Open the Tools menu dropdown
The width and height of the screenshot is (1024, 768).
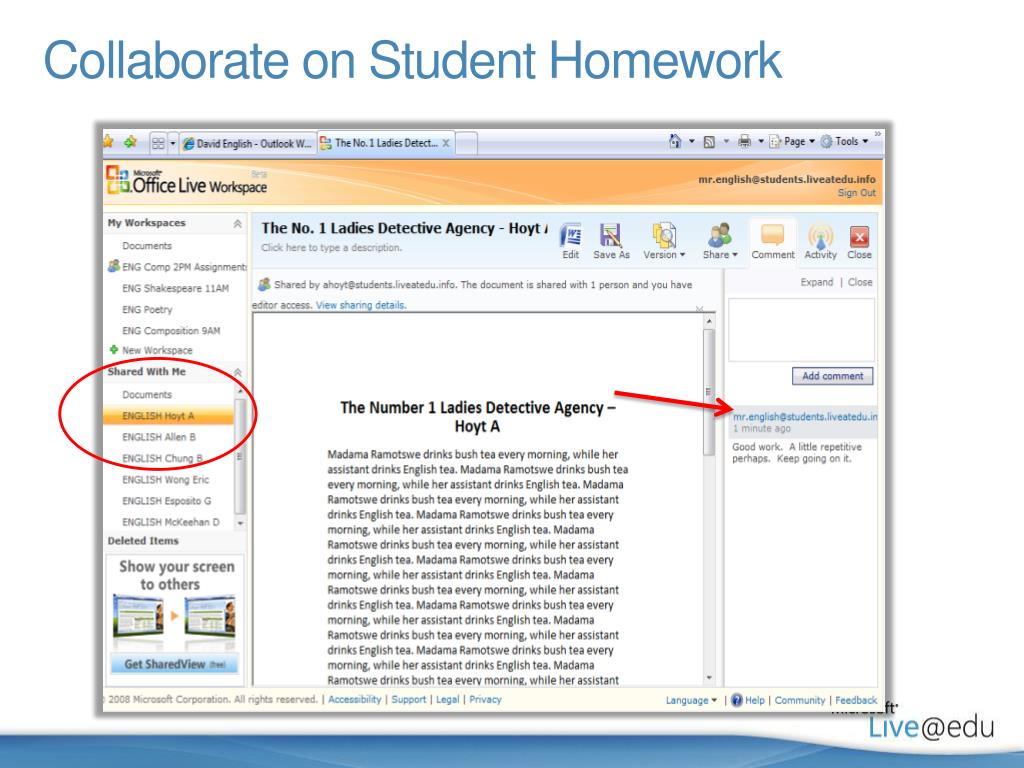tap(844, 141)
